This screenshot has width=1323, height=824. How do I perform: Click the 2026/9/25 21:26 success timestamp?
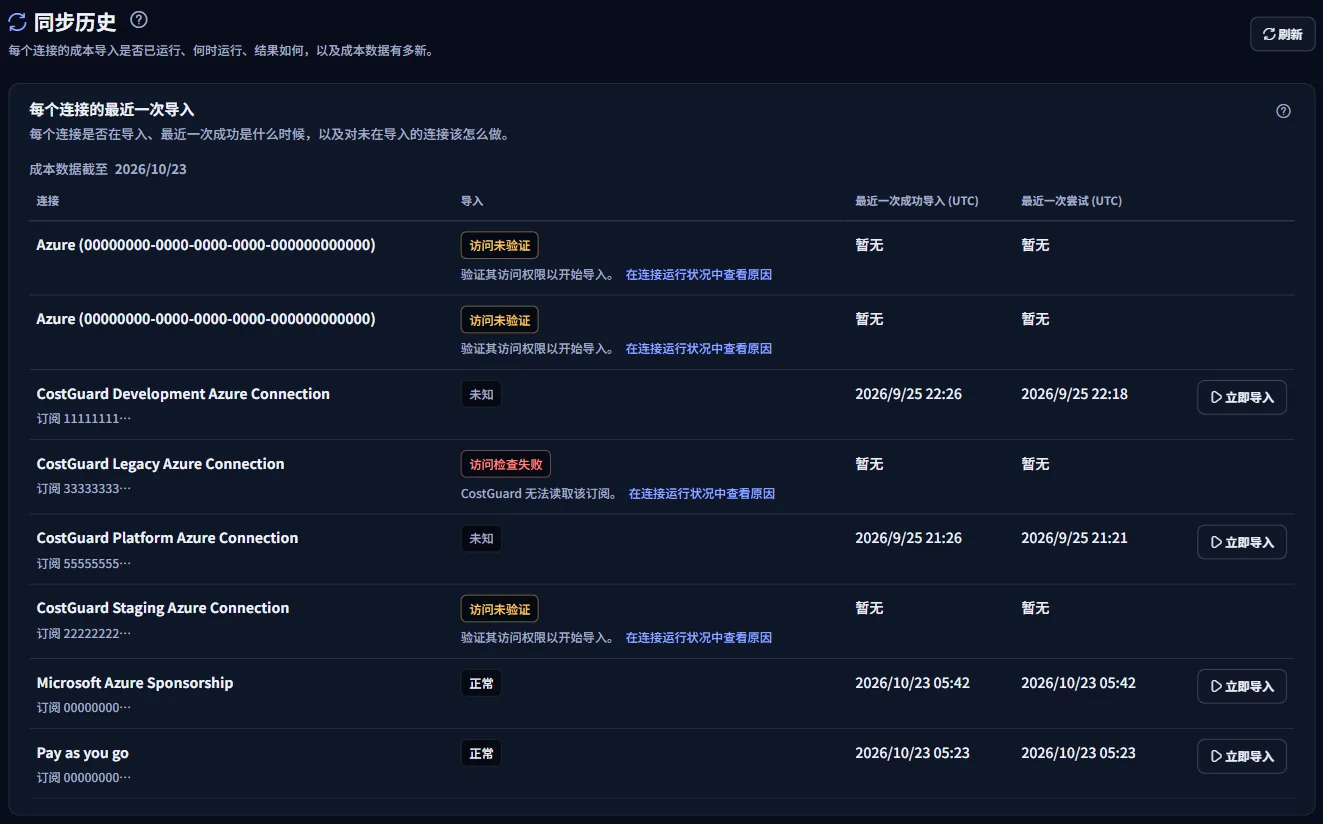point(909,538)
